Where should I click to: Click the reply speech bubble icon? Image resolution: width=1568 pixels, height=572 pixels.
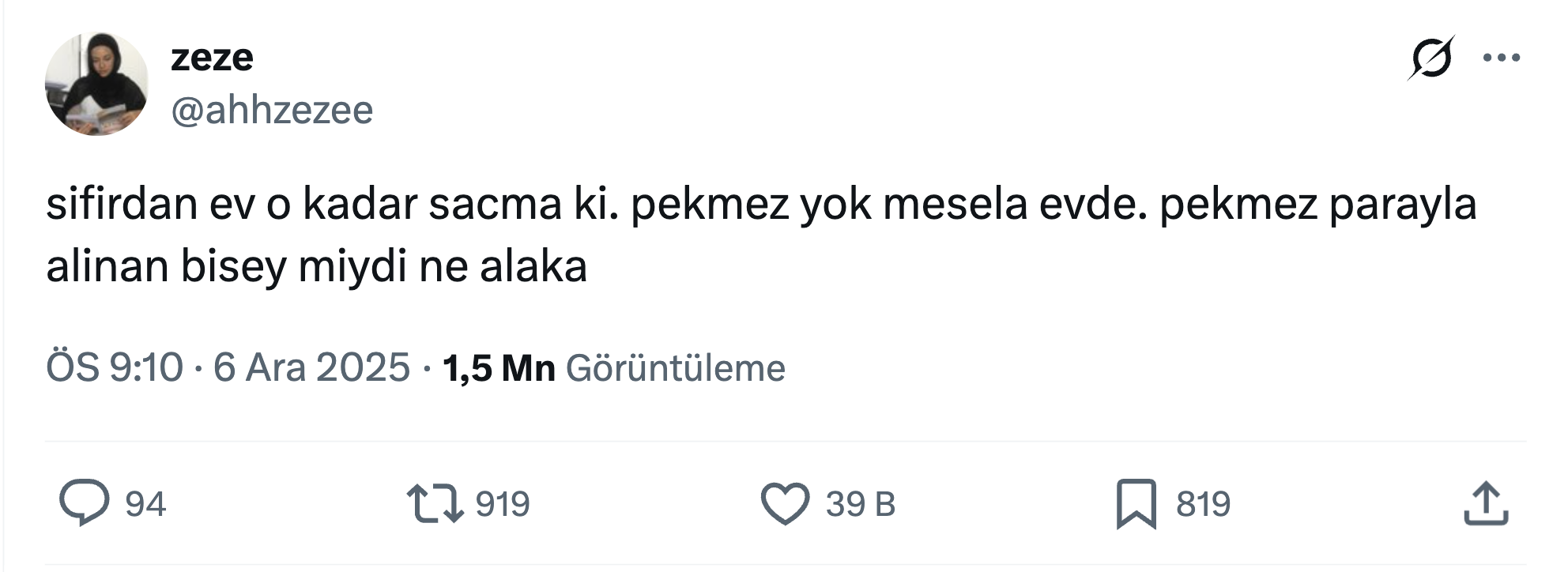(x=84, y=502)
